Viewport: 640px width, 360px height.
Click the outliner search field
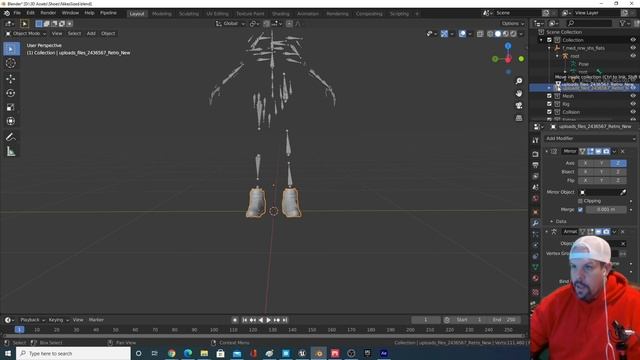(589, 24)
